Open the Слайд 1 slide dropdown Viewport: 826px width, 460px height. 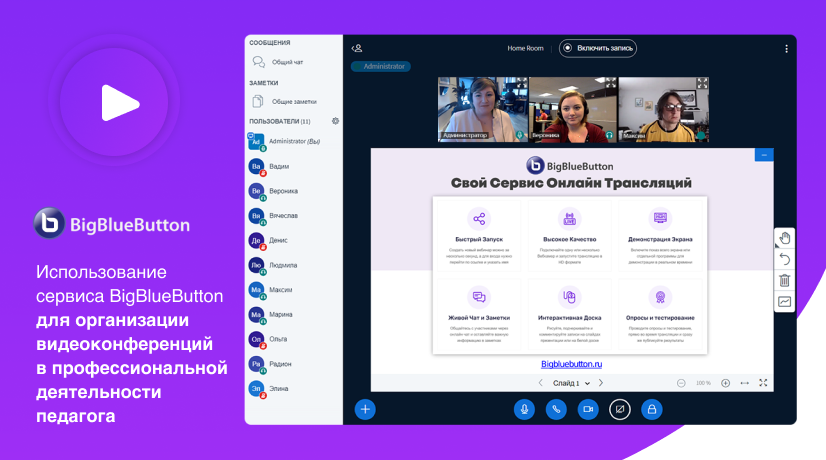(571, 383)
